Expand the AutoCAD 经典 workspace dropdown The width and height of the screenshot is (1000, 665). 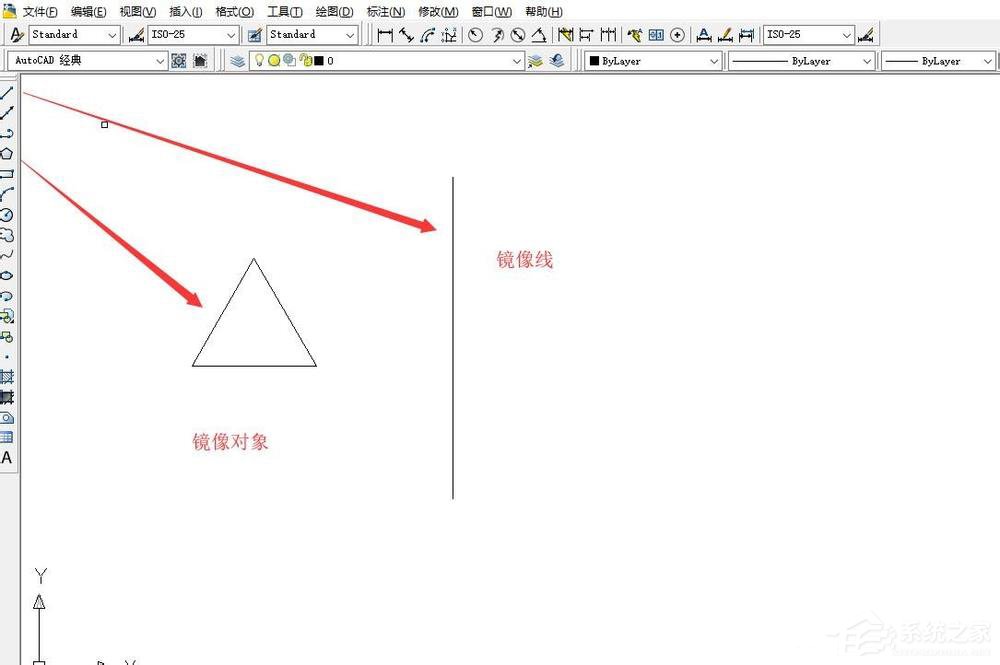pos(87,61)
